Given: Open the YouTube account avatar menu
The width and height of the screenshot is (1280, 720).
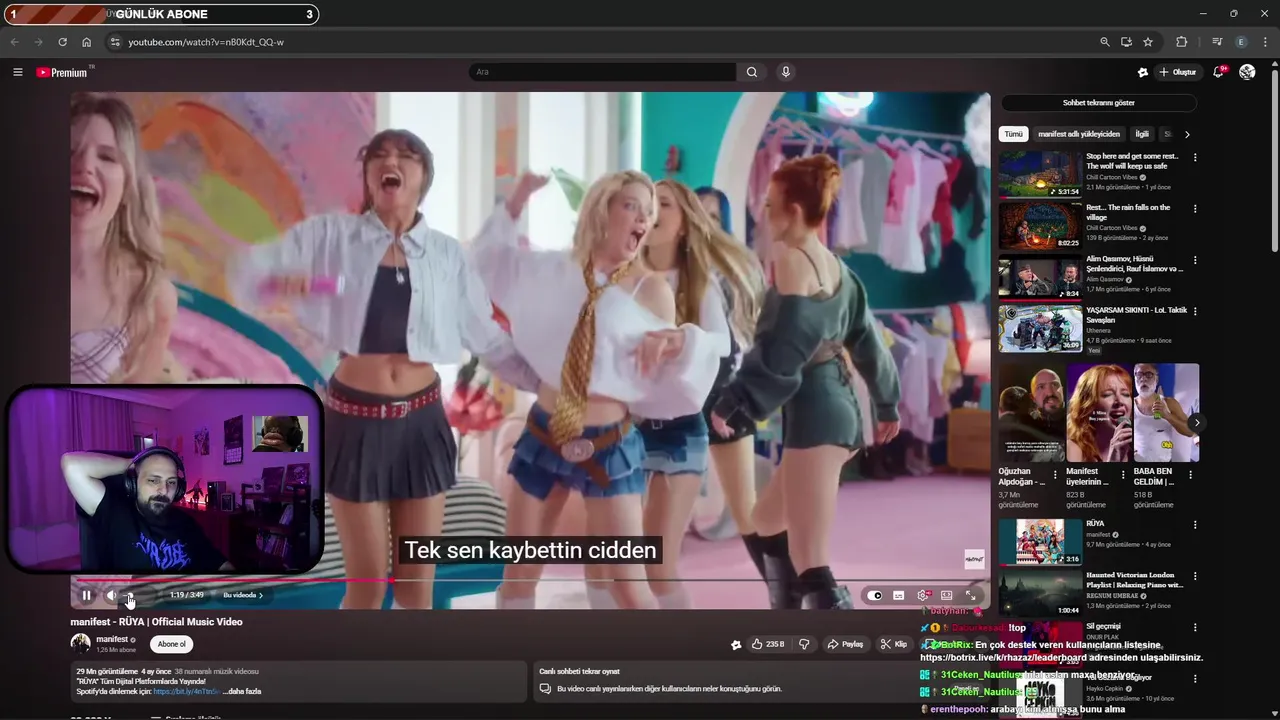Looking at the screenshot, I should [x=1247, y=72].
